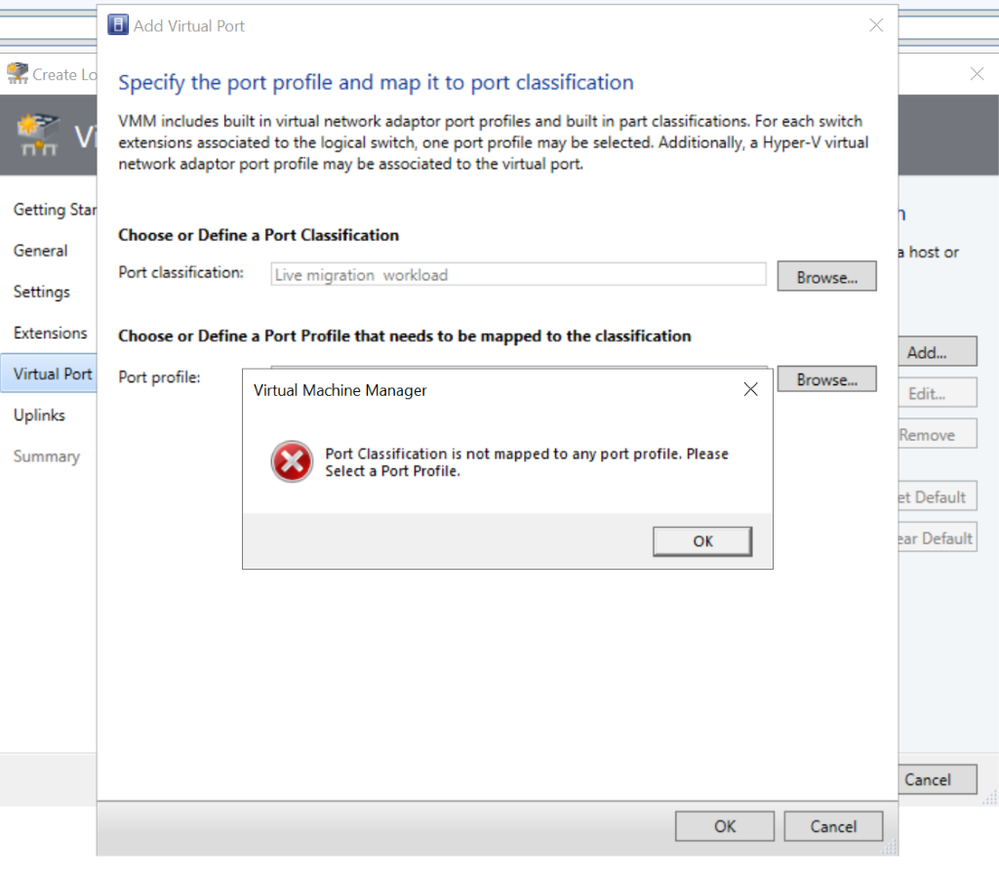Cancel the Add Virtual Port dialog
The width and height of the screenshot is (999, 873).
tap(833, 826)
